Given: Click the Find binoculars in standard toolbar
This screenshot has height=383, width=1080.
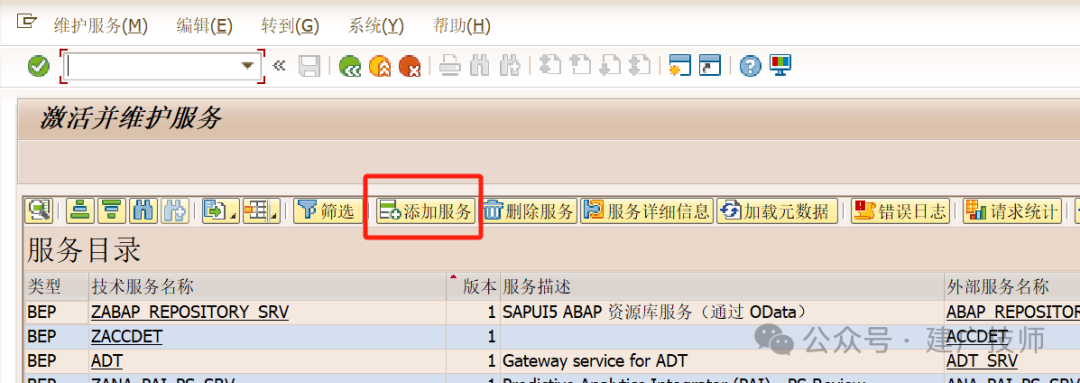Looking at the screenshot, I should pyautogui.click(x=479, y=66).
